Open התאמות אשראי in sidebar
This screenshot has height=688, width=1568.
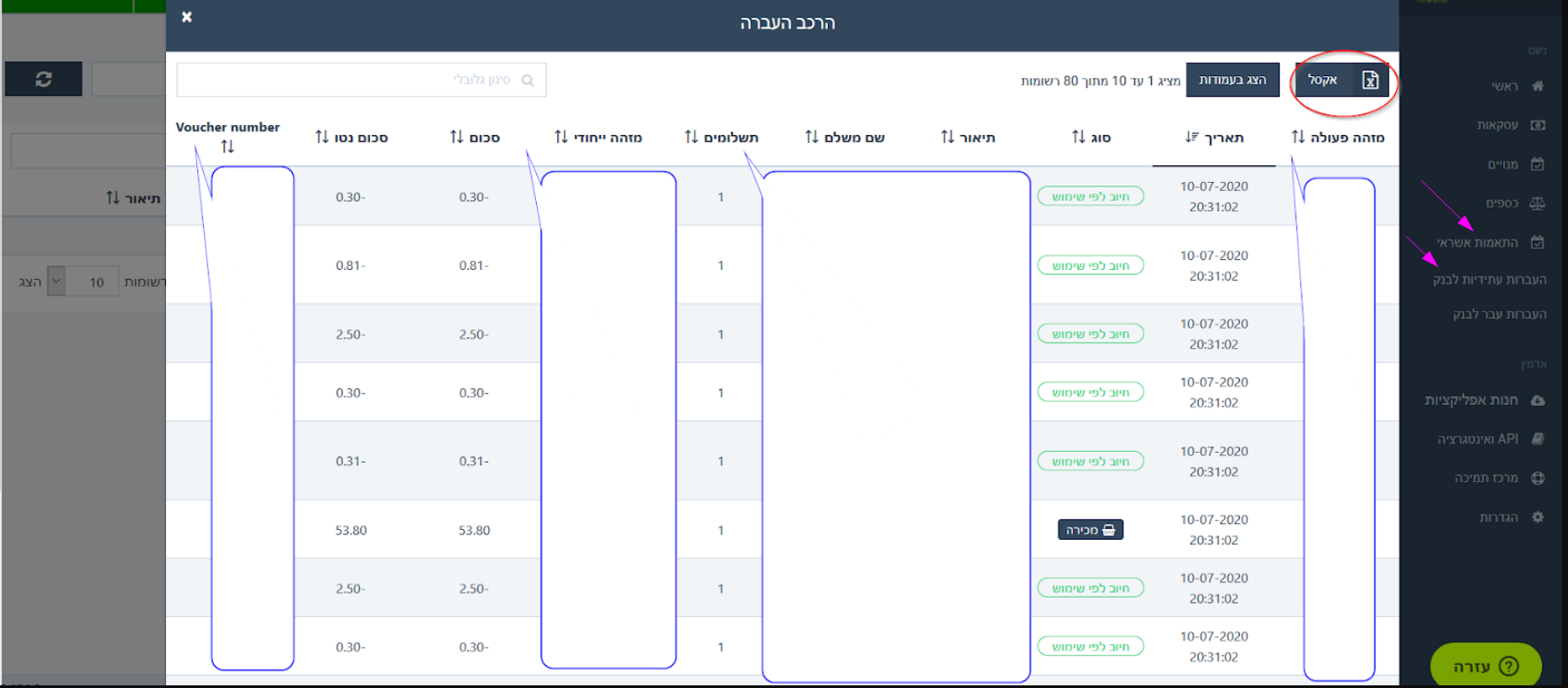tap(1491, 242)
